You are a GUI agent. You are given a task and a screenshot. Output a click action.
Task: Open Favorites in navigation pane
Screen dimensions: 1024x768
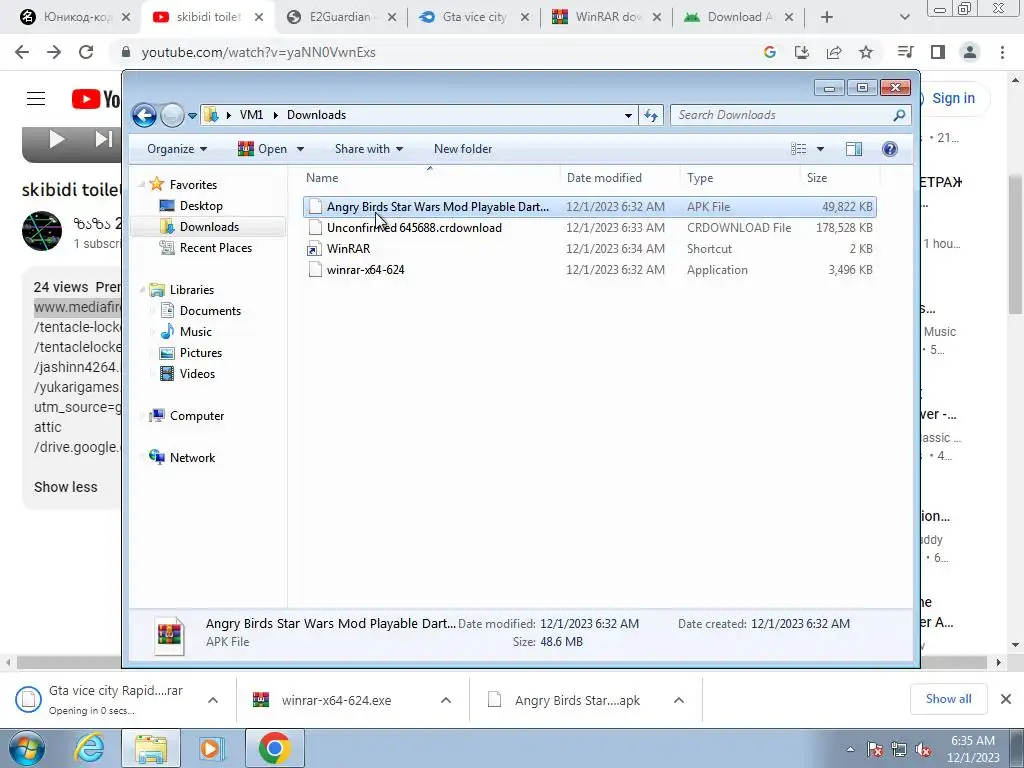tap(193, 185)
